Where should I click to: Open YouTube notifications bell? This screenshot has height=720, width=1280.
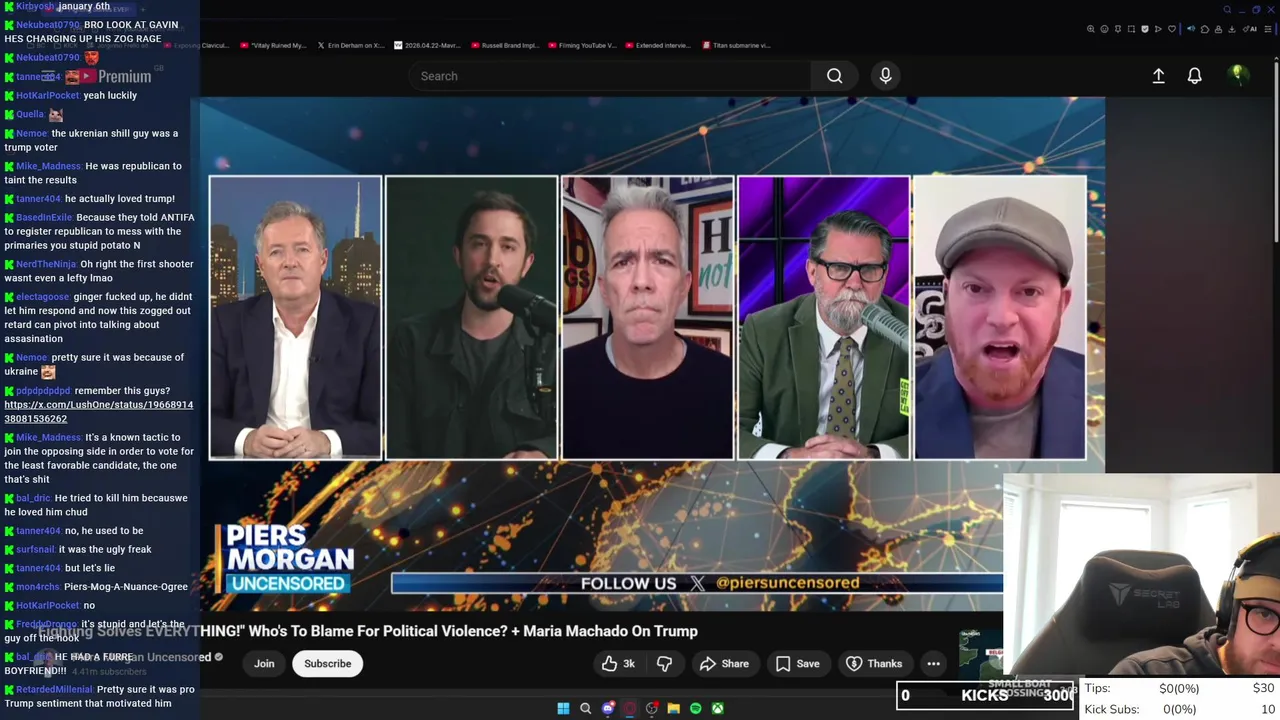(1194, 76)
